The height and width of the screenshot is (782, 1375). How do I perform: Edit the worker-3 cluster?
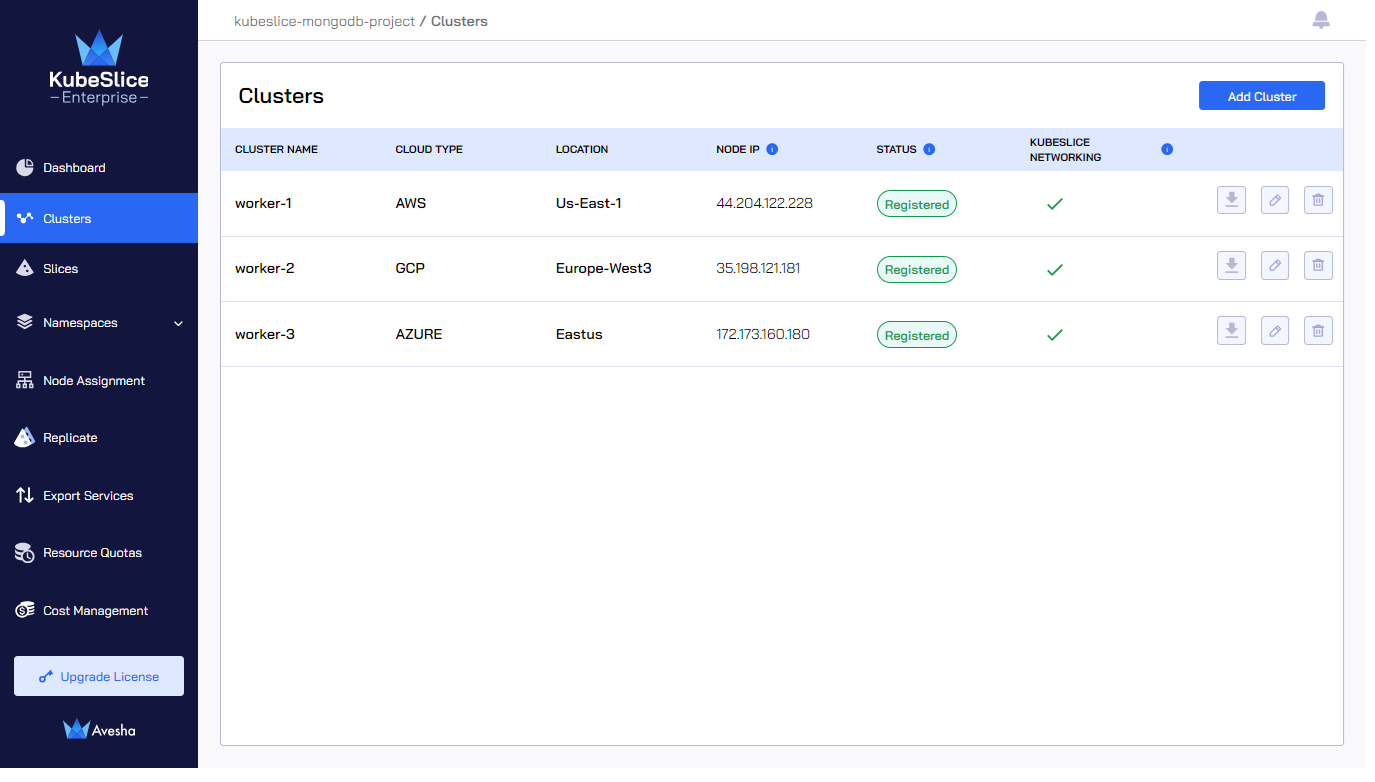click(x=1275, y=330)
